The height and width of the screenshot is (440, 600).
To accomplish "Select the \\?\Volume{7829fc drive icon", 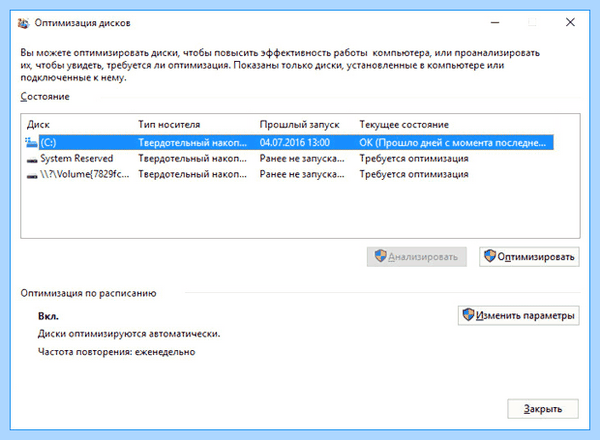I will (x=32, y=175).
